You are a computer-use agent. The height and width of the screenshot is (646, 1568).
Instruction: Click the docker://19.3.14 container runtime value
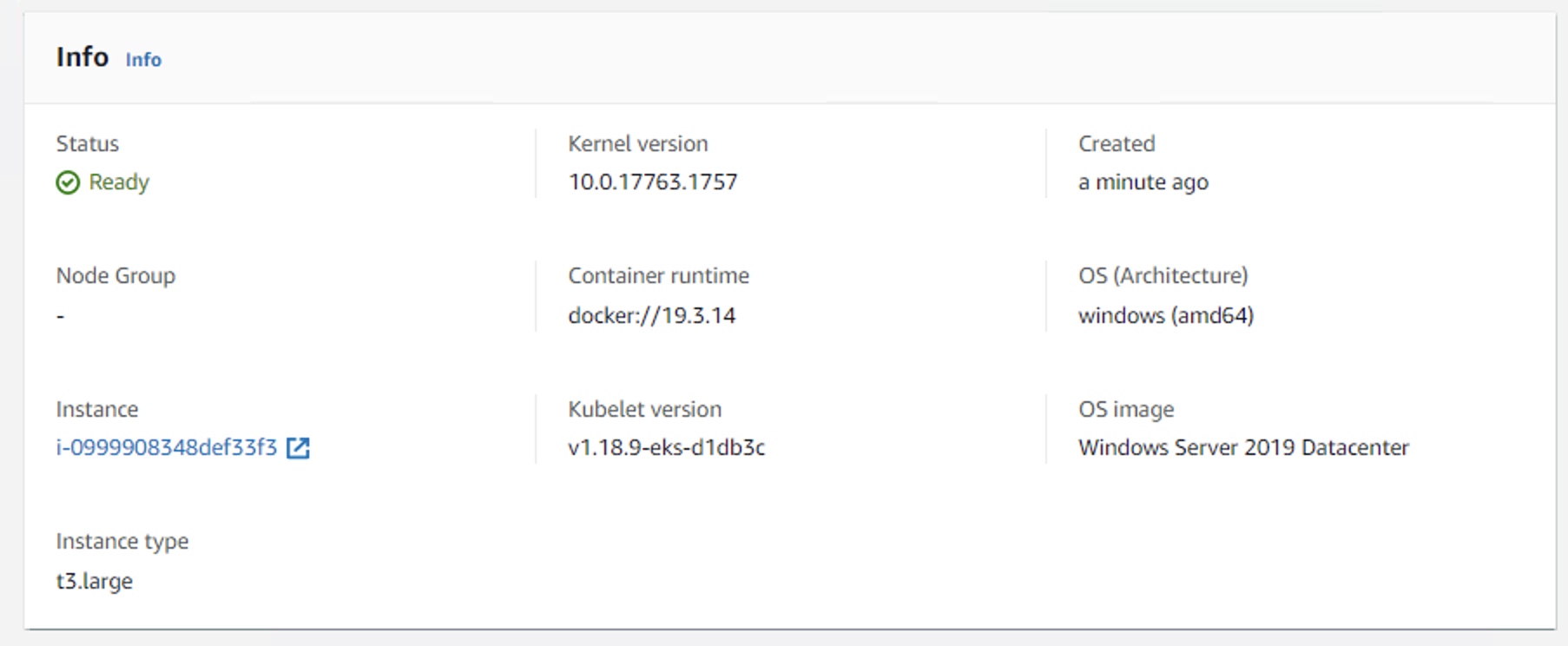652,315
